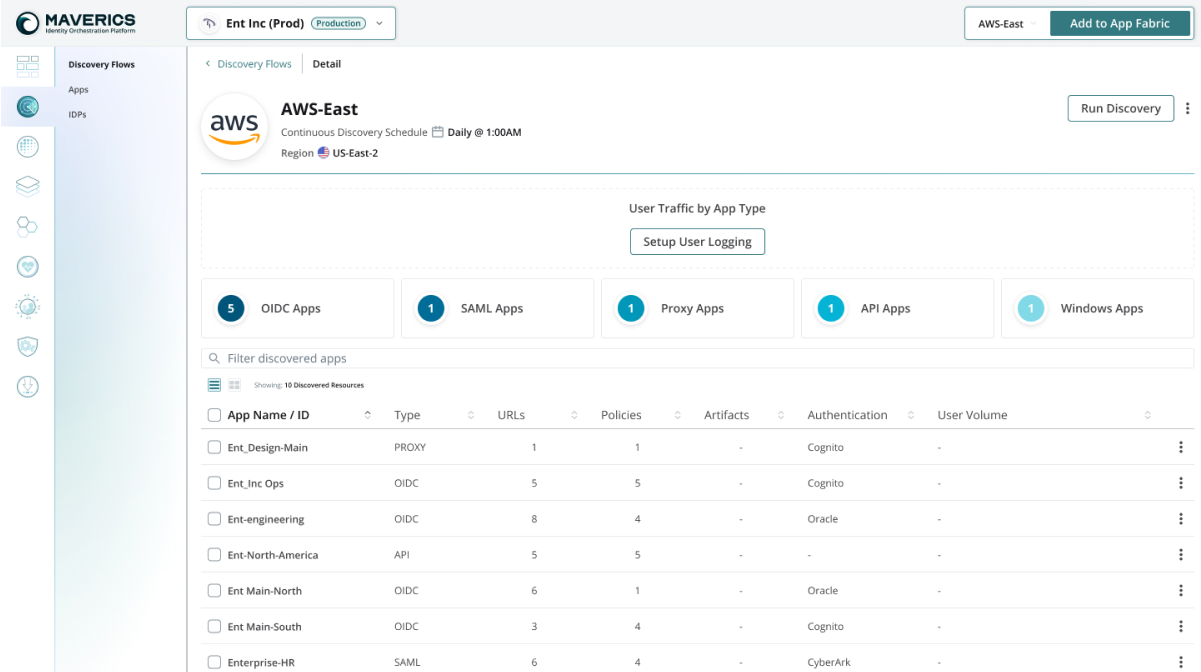Switch to grid view icon
This screenshot has width=1201, height=672.
(x=234, y=384)
